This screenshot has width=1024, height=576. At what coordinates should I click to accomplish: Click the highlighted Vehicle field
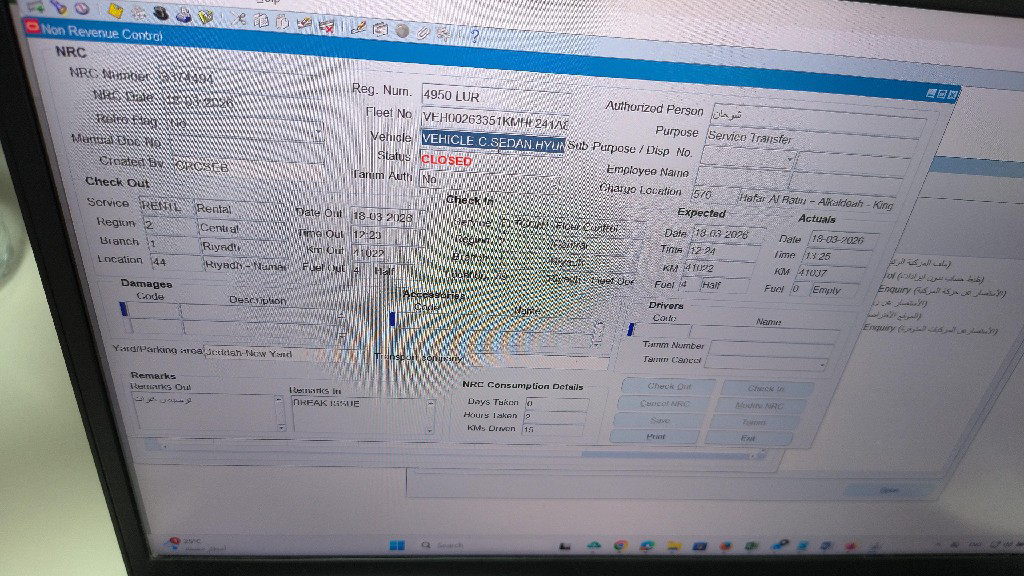point(492,143)
